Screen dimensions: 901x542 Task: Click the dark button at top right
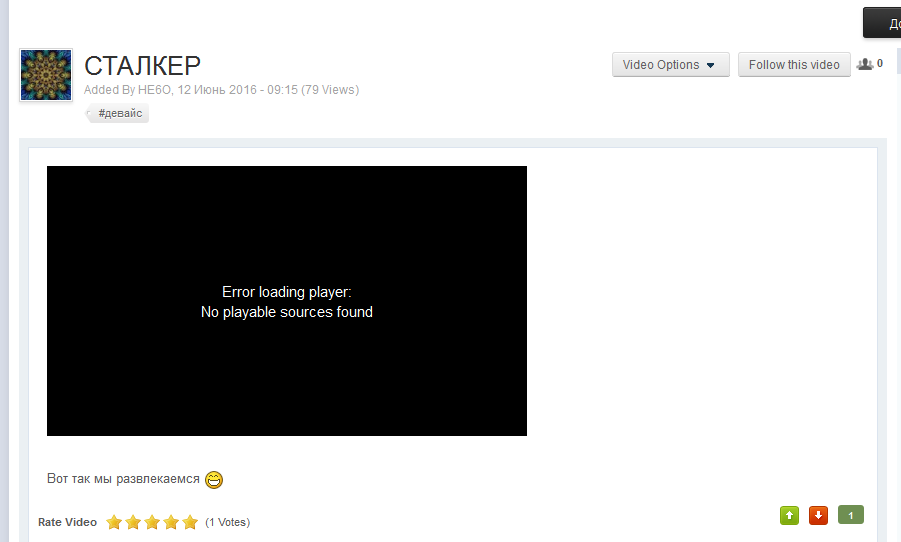click(x=882, y=23)
